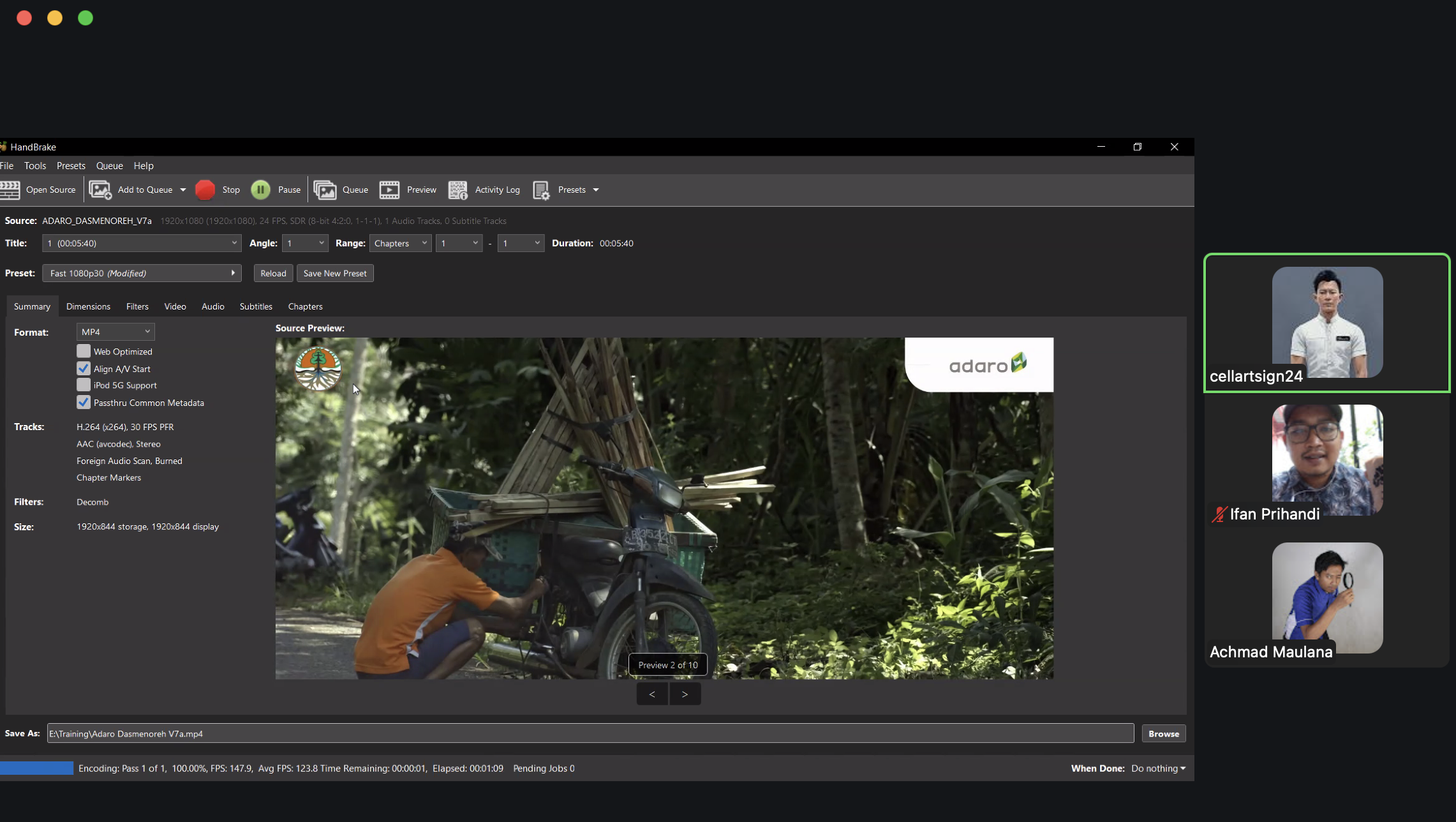
Task: Click the Presets toolbar icon
Action: pyautogui.click(x=541, y=190)
